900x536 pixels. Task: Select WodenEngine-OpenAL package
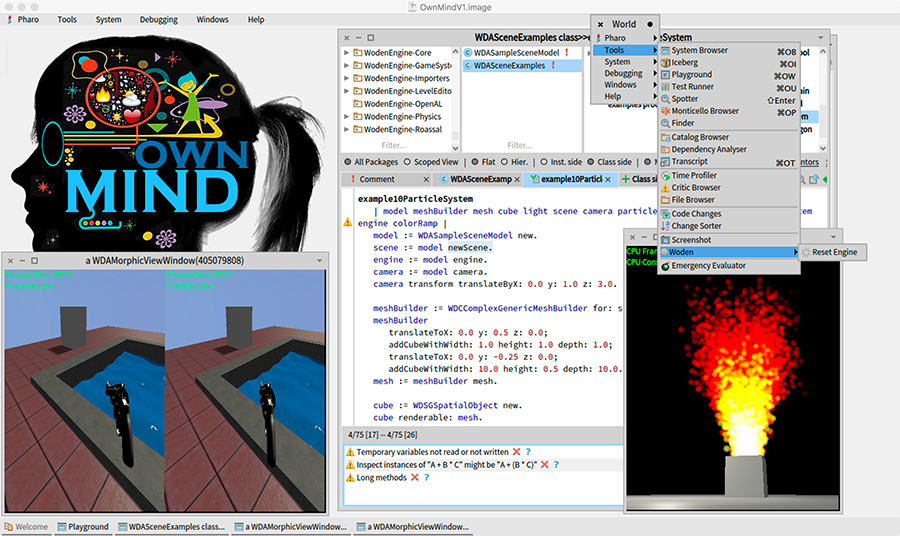(403, 104)
